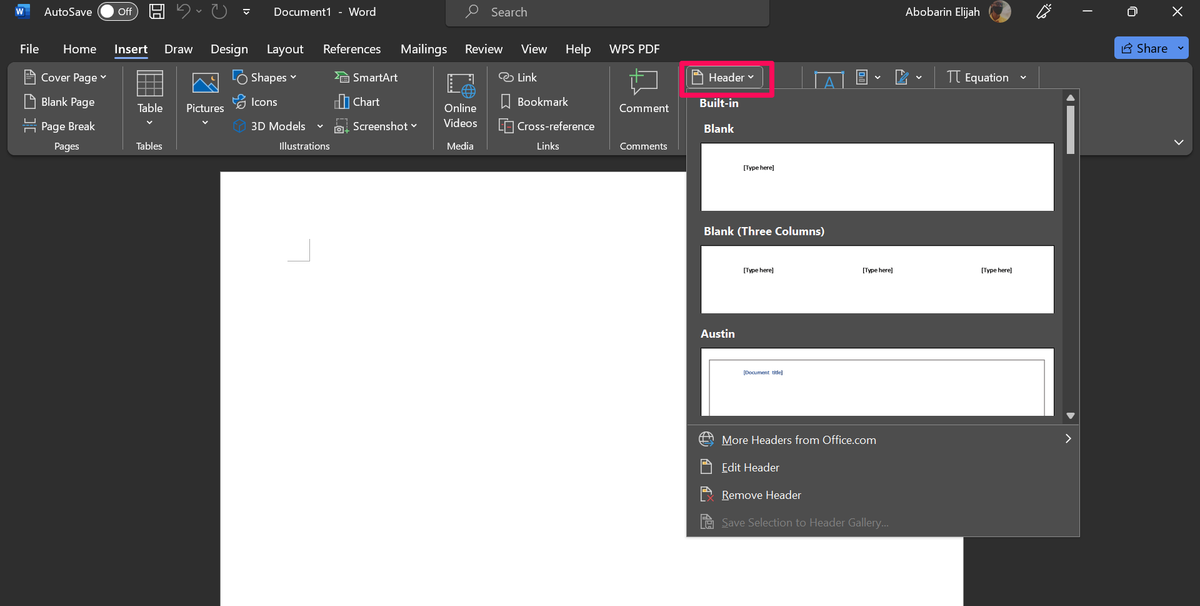The height and width of the screenshot is (606, 1200).
Task: Select the Austin header thumbnail
Action: (877, 382)
